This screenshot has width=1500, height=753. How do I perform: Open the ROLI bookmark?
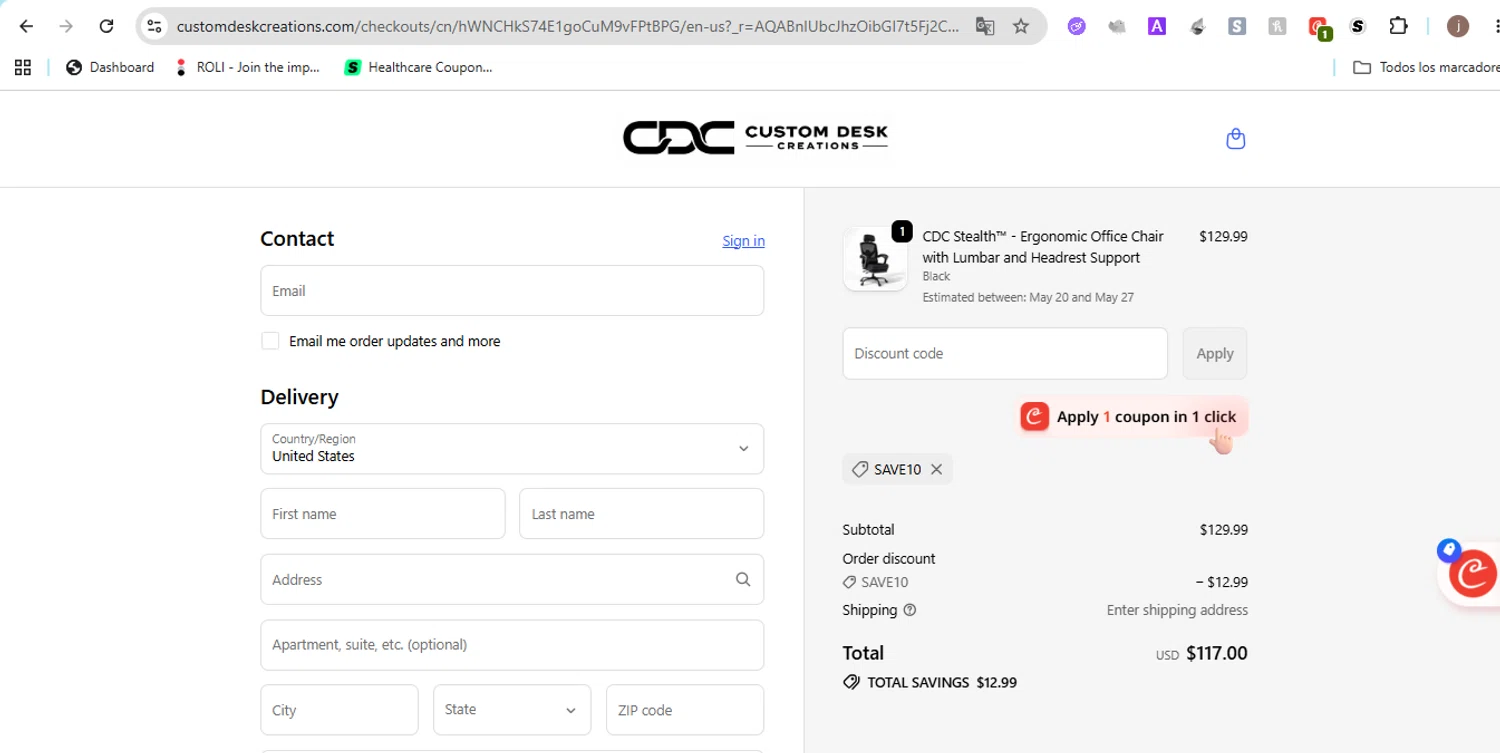pyautogui.click(x=247, y=67)
